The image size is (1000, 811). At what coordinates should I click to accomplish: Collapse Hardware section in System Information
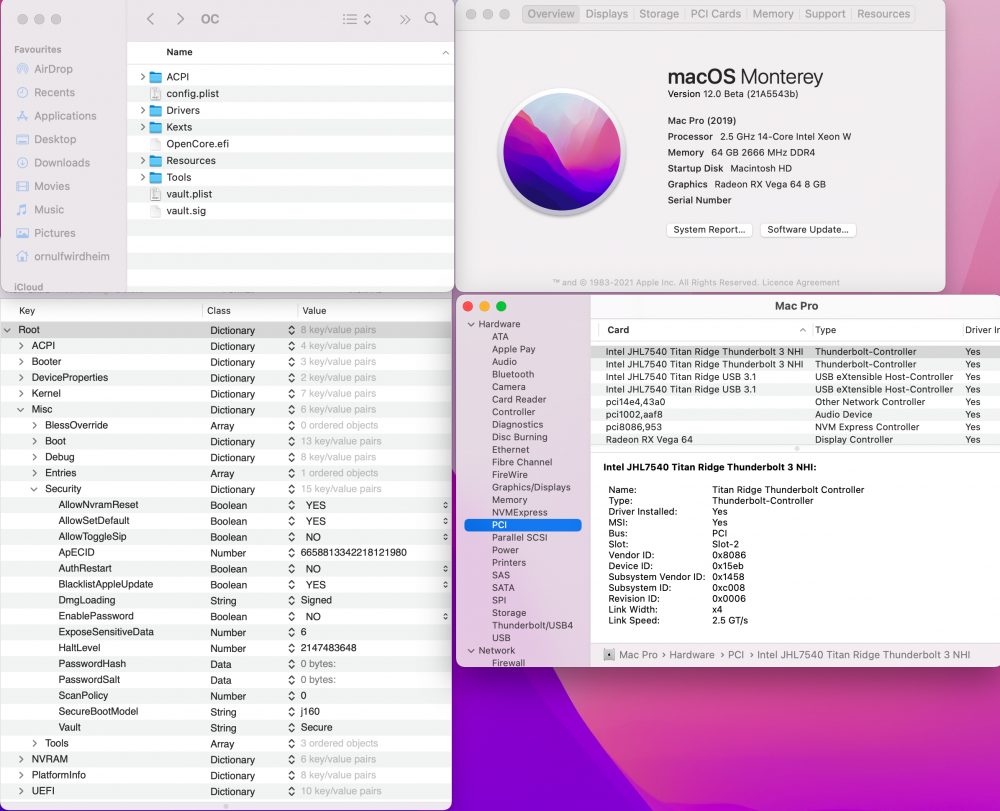tap(471, 324)
